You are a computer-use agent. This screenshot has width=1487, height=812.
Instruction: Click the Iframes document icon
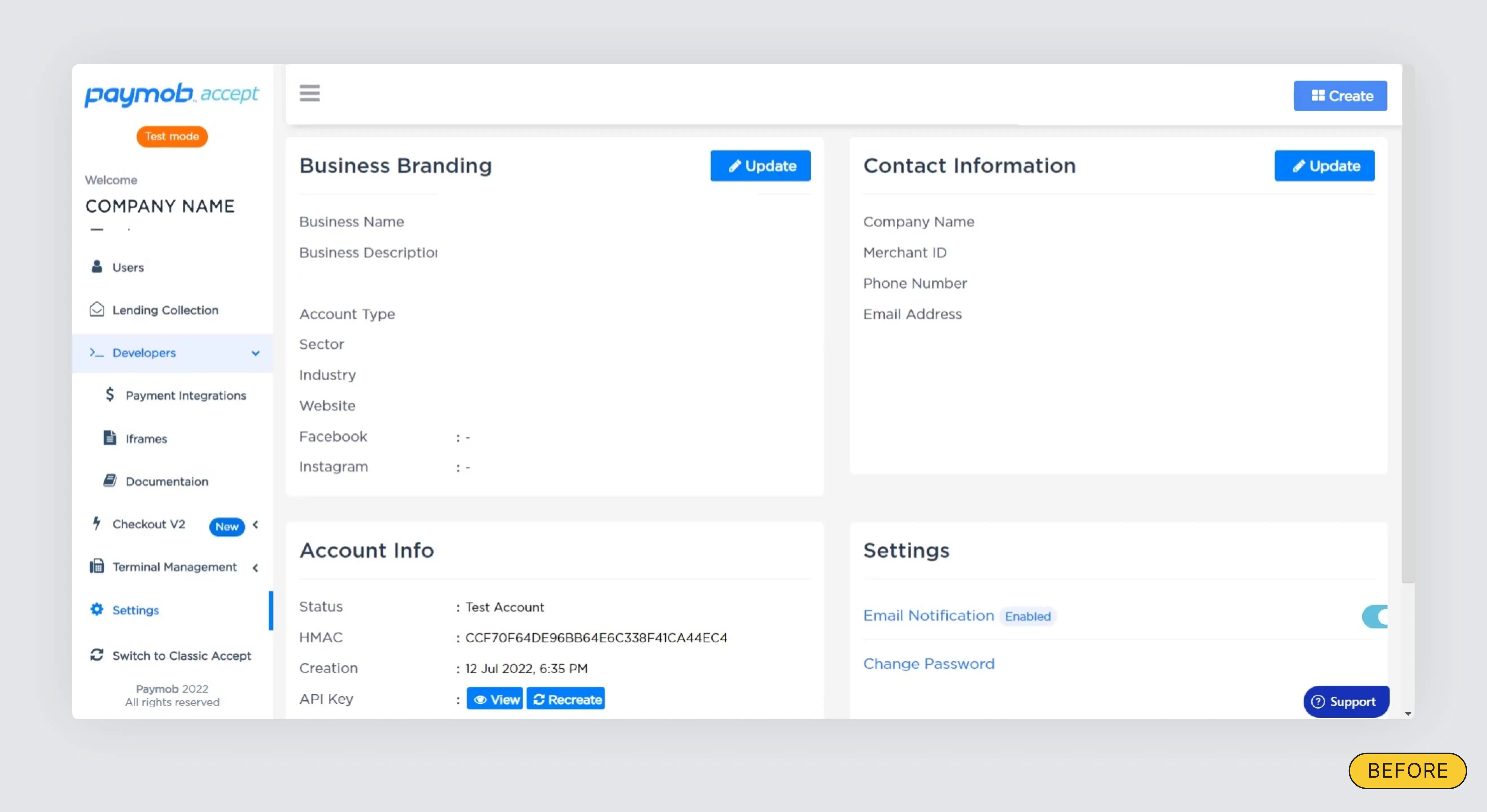pos(110,438)
